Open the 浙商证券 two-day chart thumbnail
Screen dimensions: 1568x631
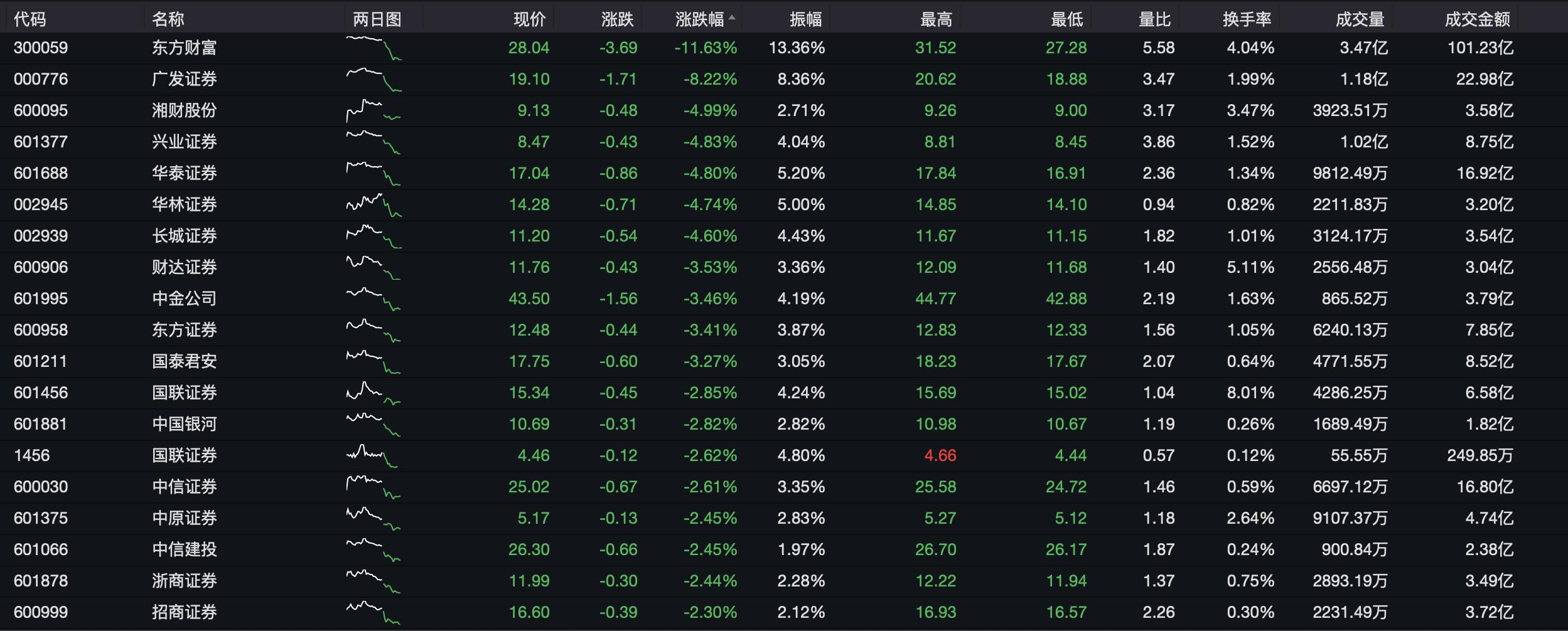pos(373,581)
